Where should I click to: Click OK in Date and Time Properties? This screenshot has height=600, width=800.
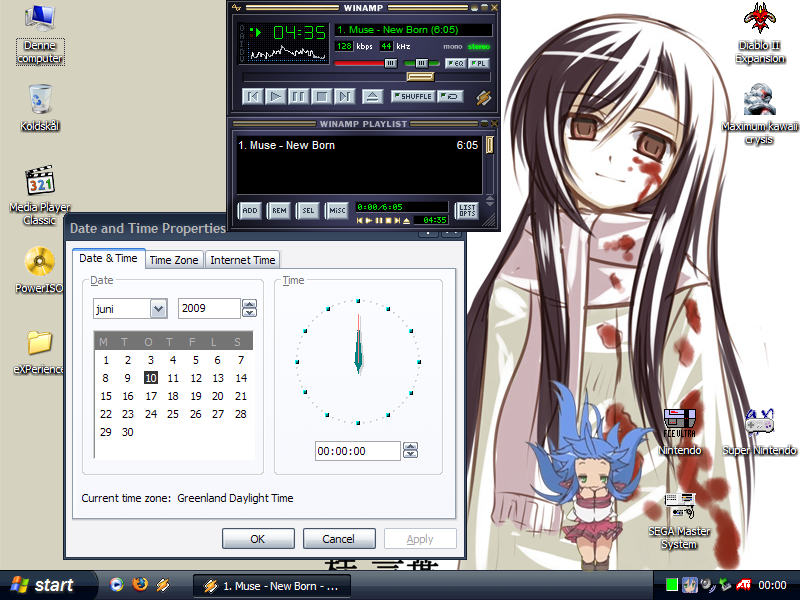click(x=258, y=539)
